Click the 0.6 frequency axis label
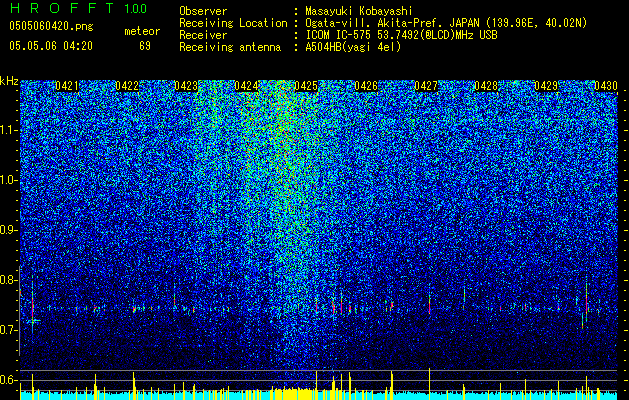629x400 pixels. [x=9, y=380]
